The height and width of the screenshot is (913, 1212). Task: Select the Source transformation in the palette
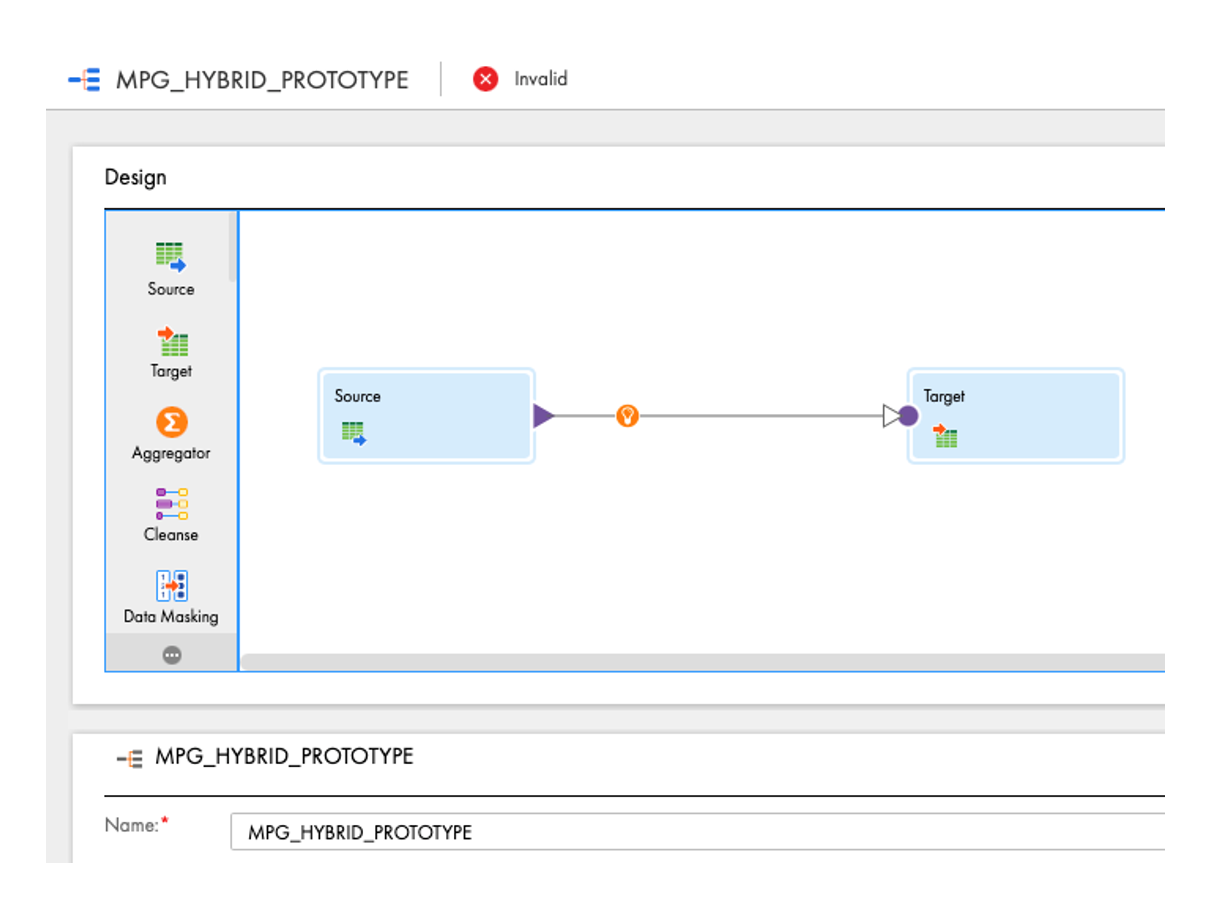tap(170, 258)
